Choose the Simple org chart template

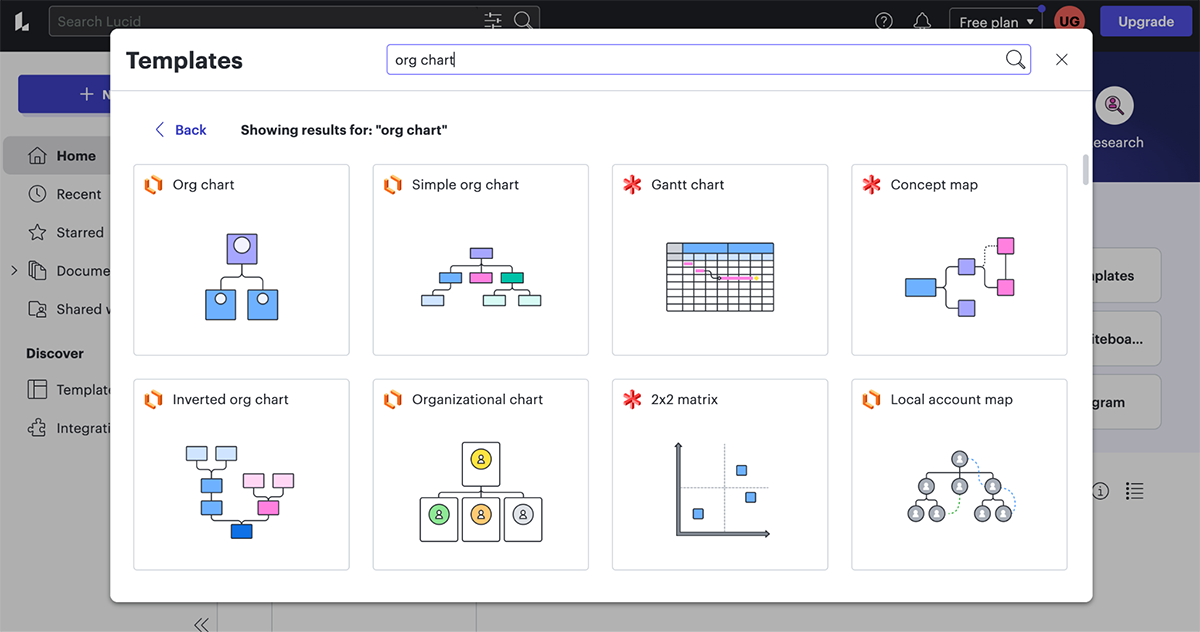tap(480, 260)
